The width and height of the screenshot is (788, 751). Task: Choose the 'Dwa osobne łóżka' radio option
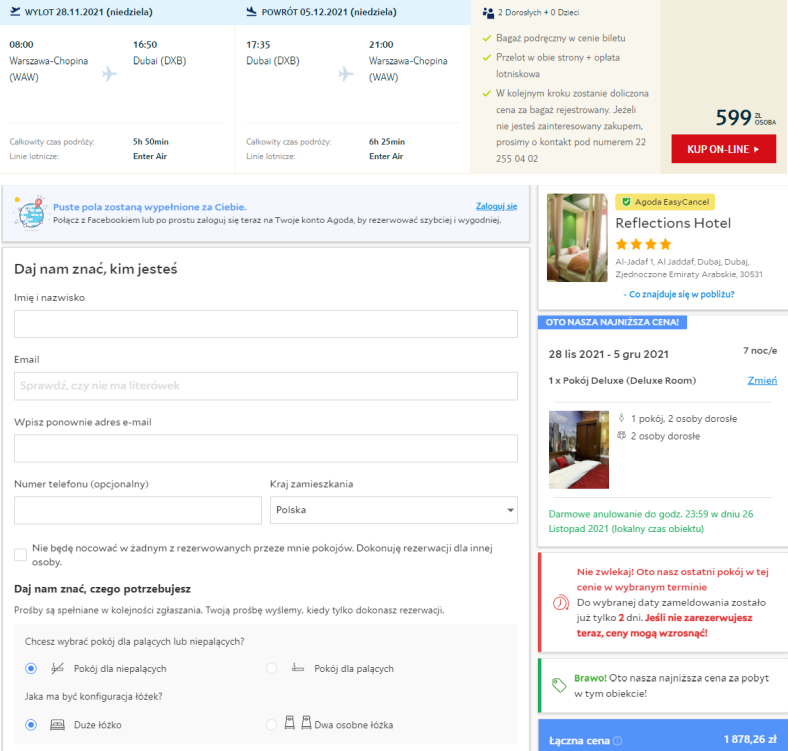pyautogui.click(x=271, y=725)
